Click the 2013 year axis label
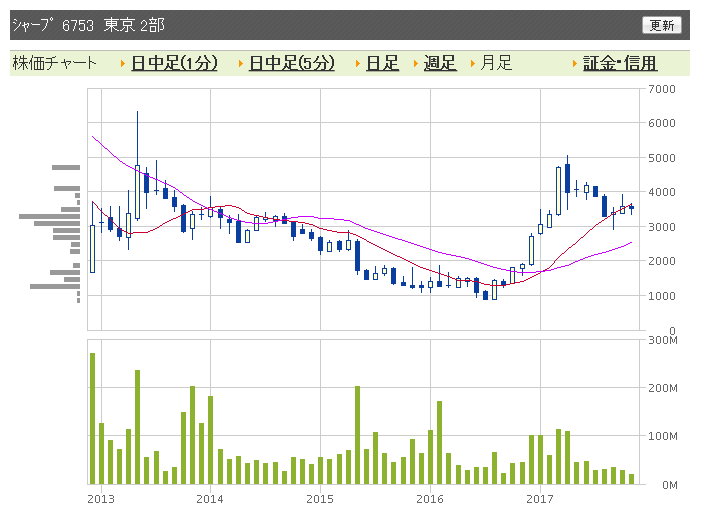The height and width of the screenshot is (531, 701). pos(101,499)
